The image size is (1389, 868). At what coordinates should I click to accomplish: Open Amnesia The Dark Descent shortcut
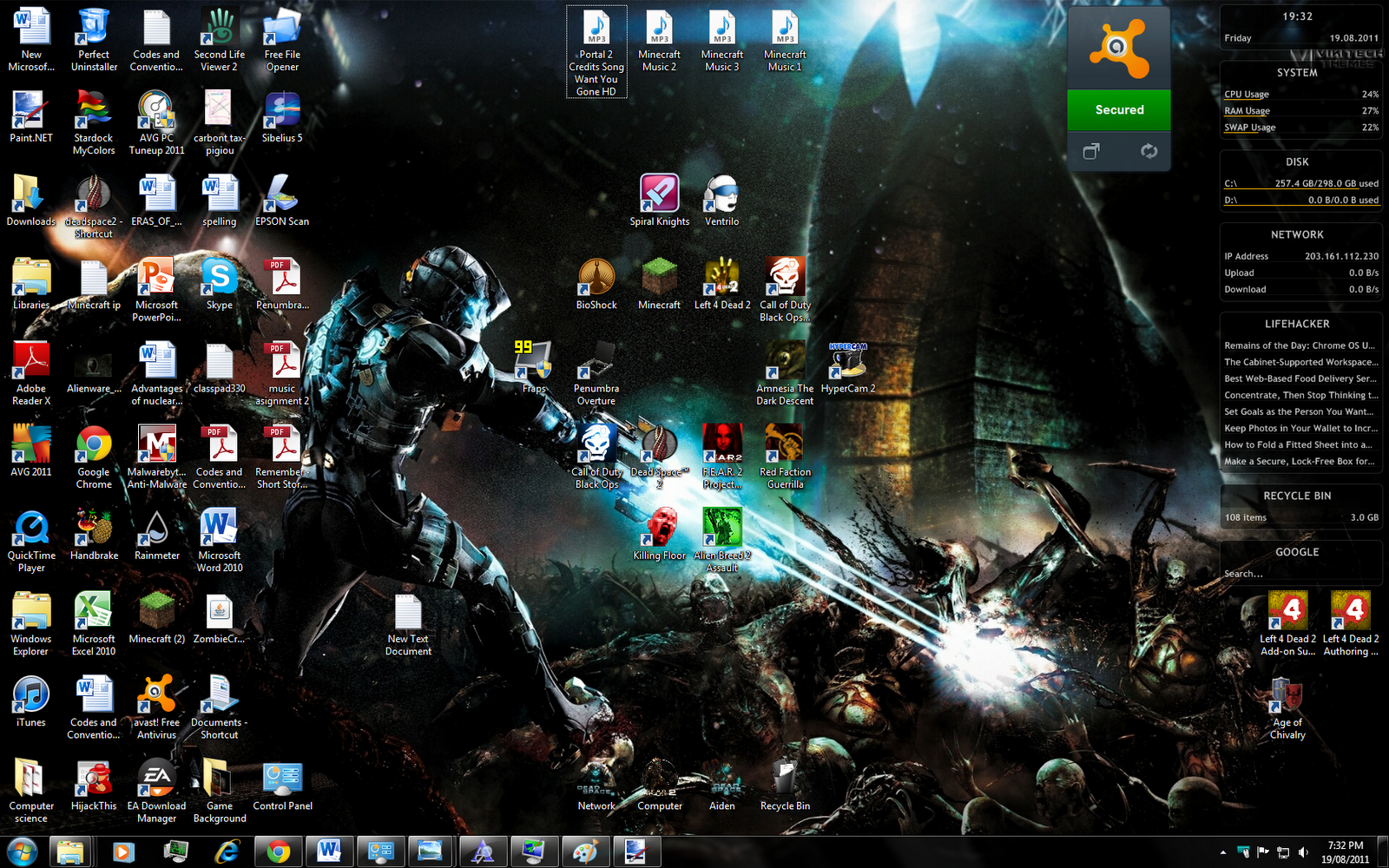click(x=785, y=361)
